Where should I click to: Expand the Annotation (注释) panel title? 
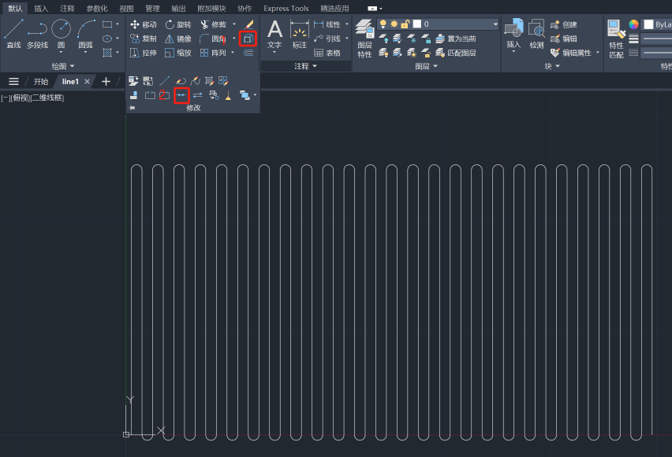(306, 66)
